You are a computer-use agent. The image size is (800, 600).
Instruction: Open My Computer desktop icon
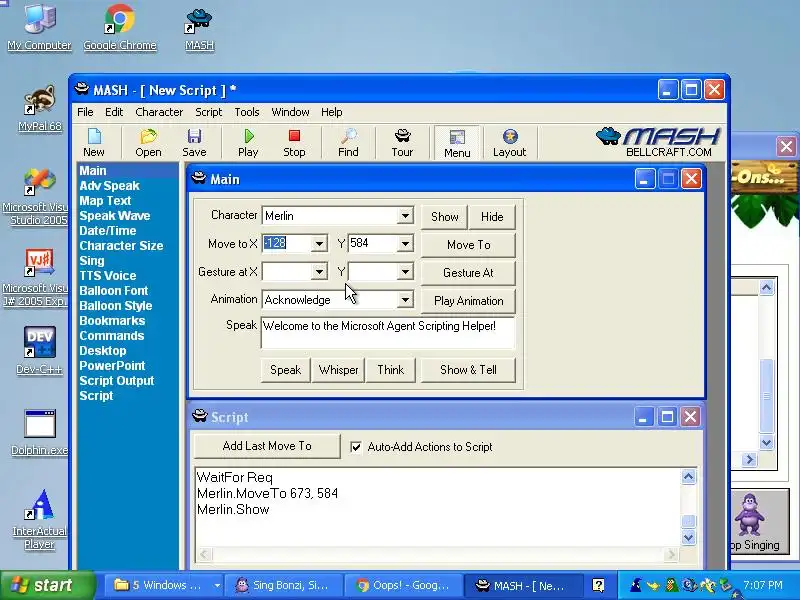click(x=39, y=27)
